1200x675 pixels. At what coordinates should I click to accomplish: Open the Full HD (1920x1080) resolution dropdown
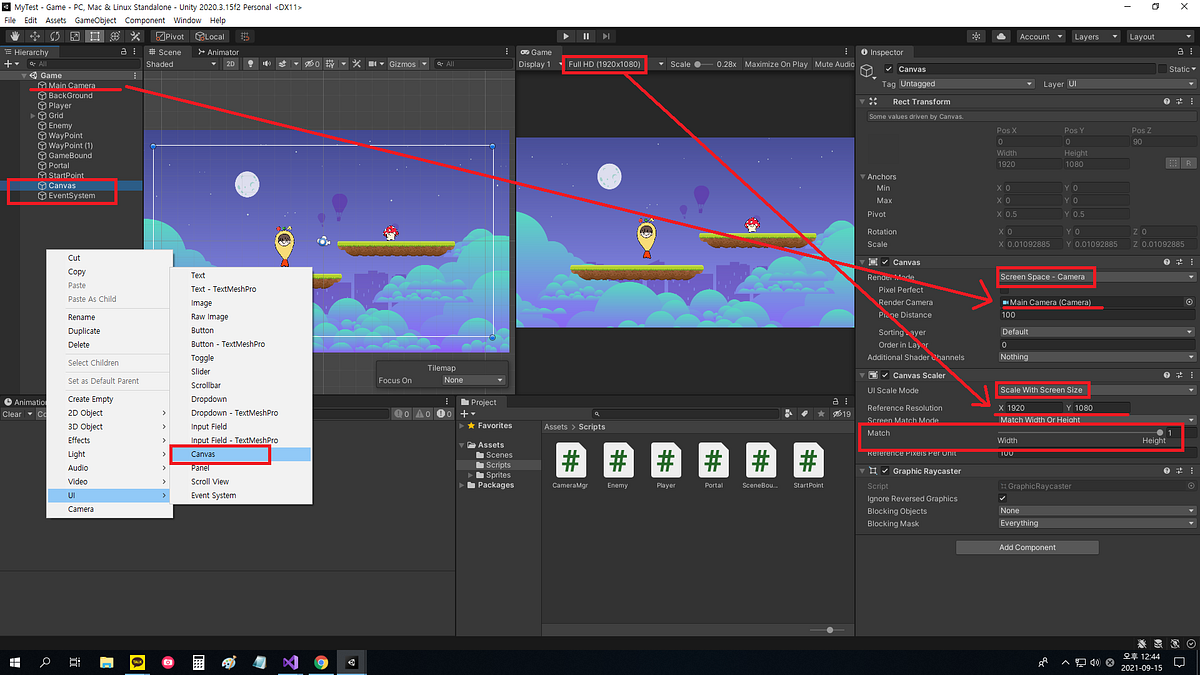(x=604, y=63)
